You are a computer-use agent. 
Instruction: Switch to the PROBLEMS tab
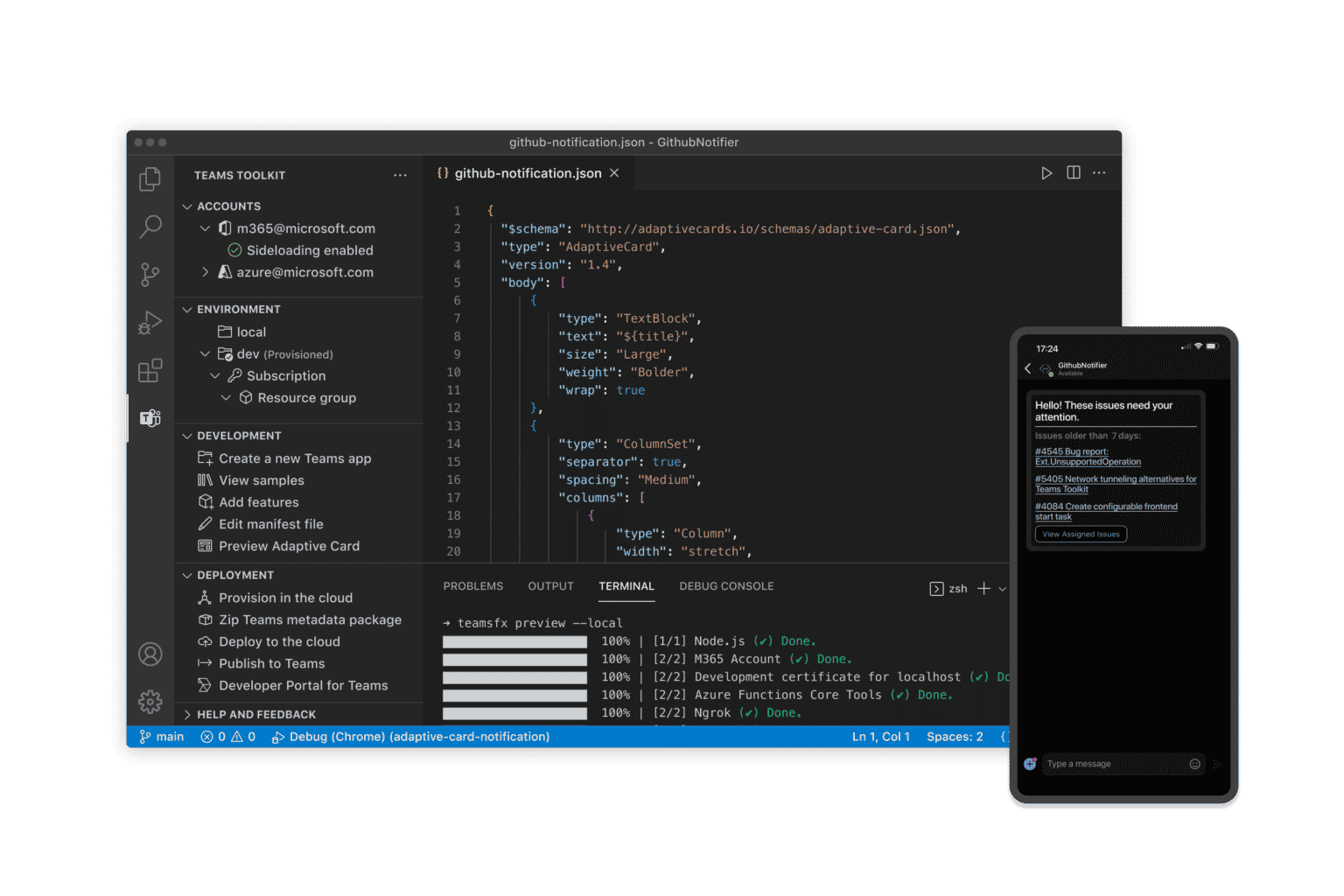point(473,586)
